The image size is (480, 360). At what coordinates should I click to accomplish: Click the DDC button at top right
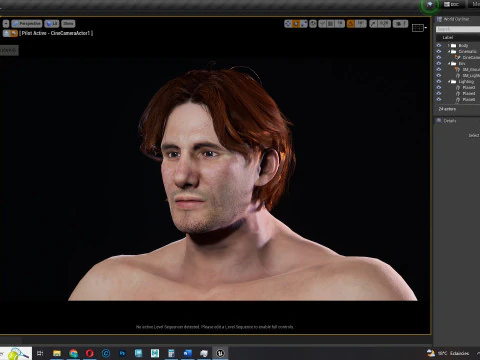point(452,4)
